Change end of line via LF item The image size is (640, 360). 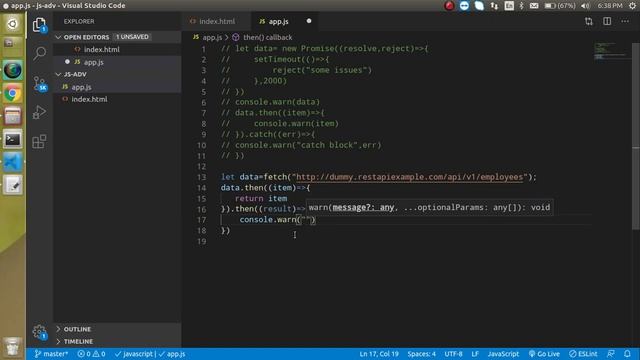pyautogui.click(x=475, y=354)
